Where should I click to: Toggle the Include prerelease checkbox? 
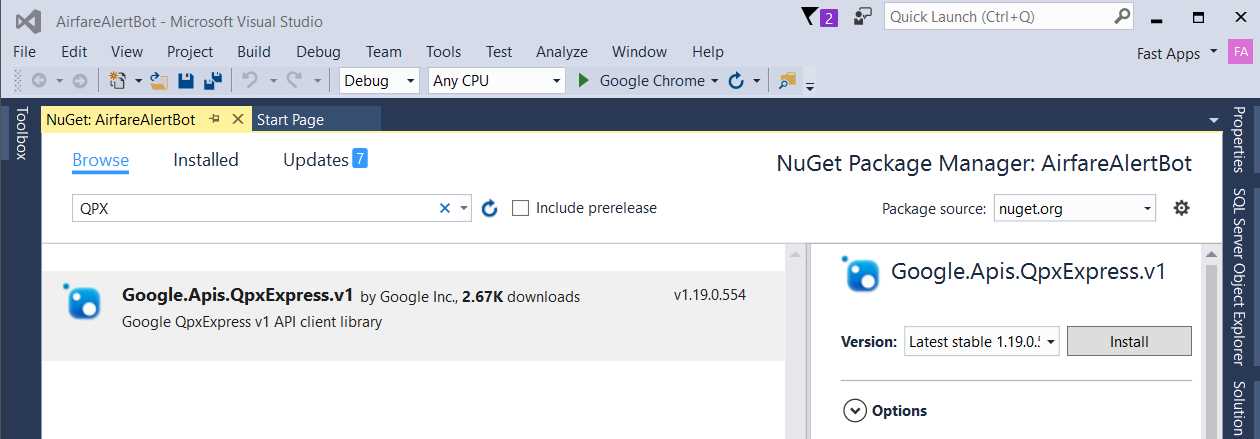coord(520,208)
